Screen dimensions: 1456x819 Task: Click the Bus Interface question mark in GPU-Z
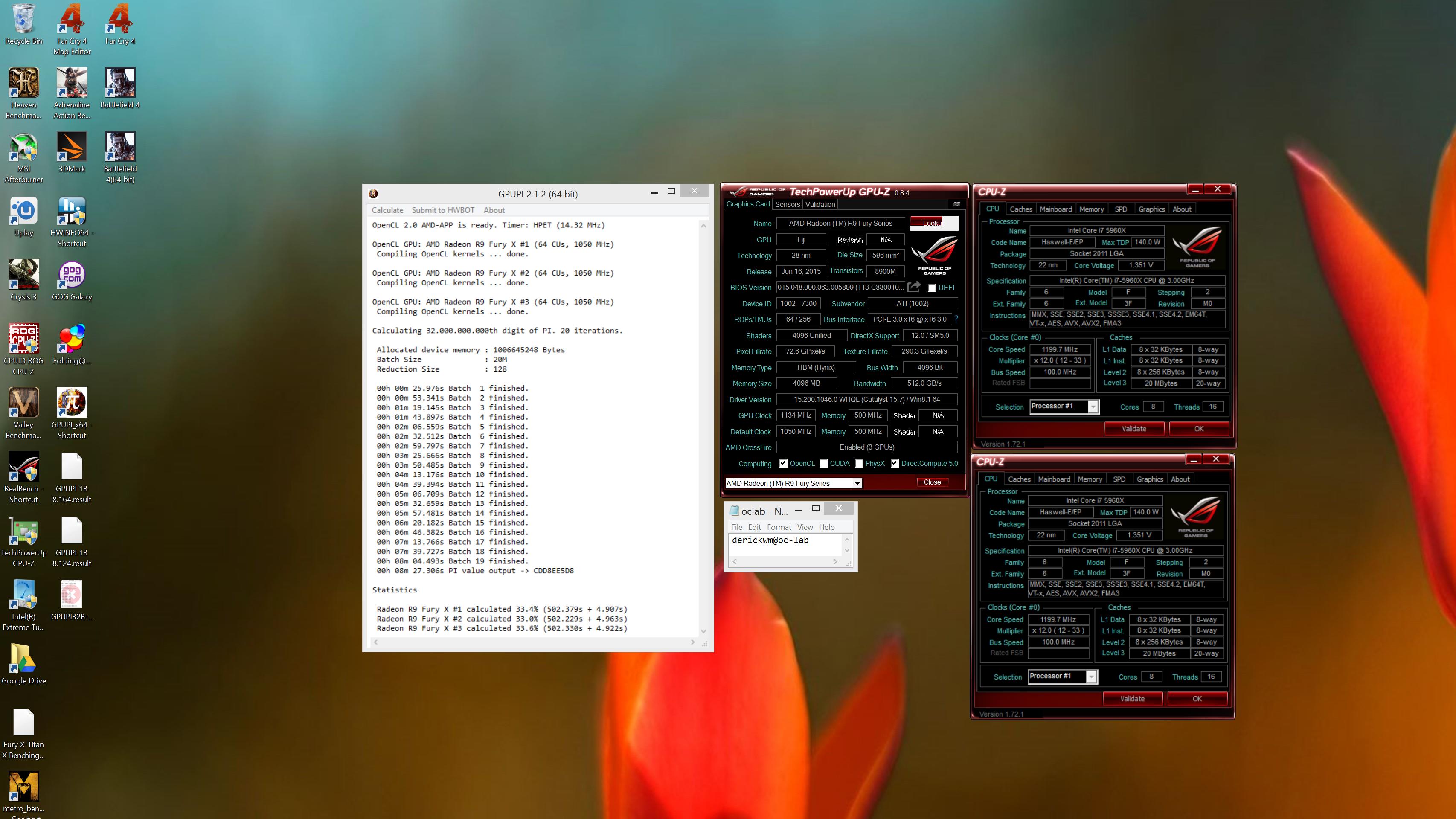tap(956, 319)
